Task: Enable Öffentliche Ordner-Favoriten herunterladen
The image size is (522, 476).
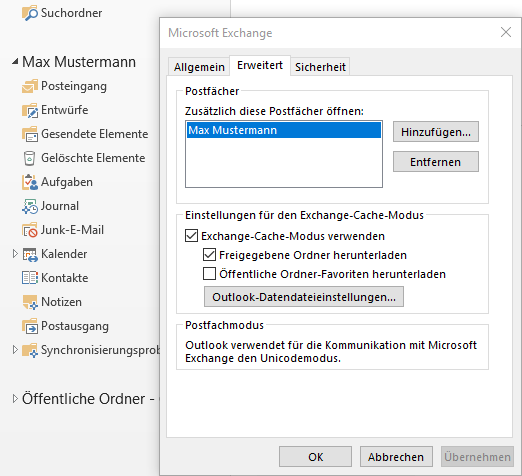Action: point(209,274)
